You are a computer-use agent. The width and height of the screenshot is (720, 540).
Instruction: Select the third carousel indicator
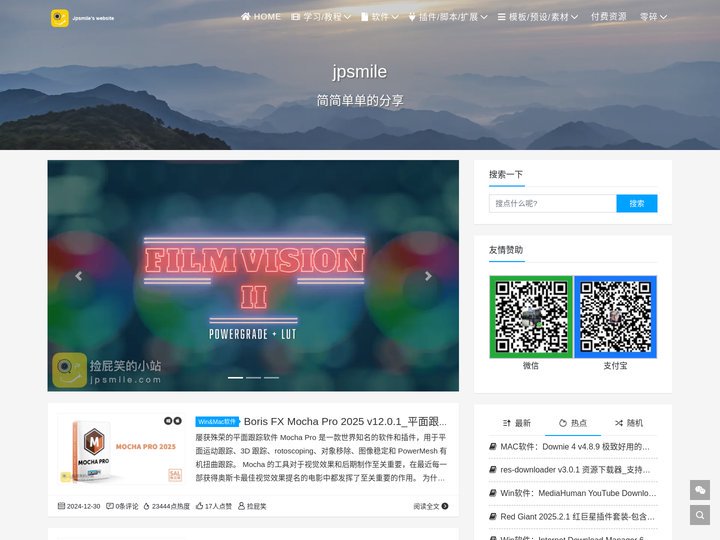(x=271, y=377)
